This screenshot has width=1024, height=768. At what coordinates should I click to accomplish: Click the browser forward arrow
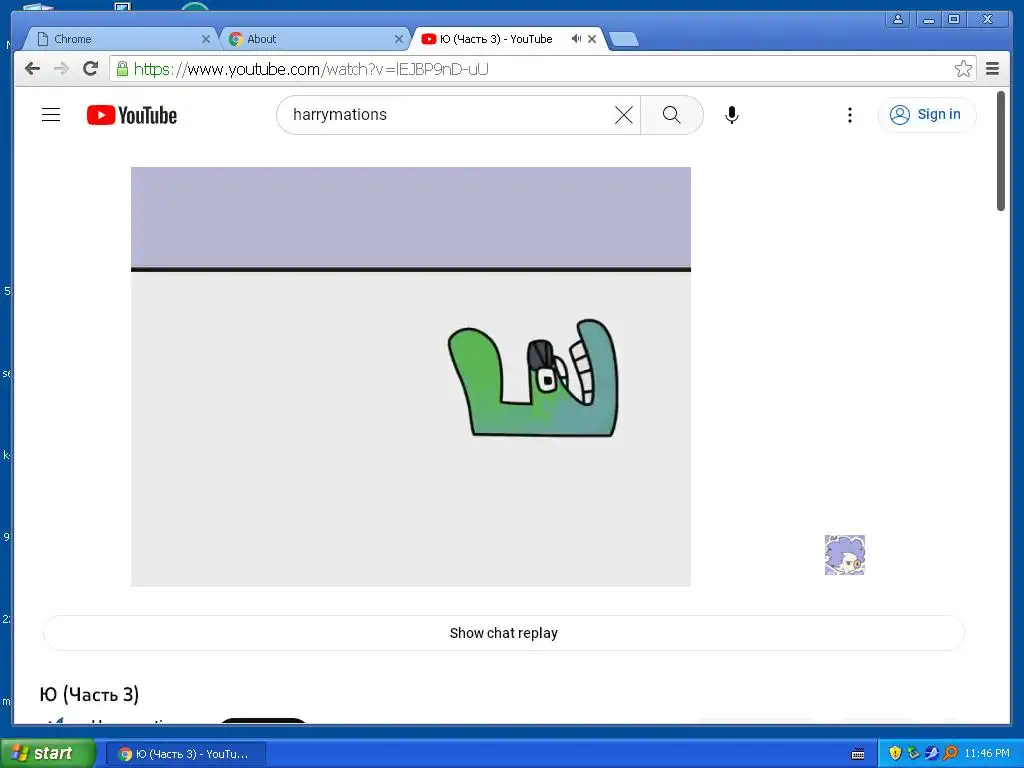point(61,69)
